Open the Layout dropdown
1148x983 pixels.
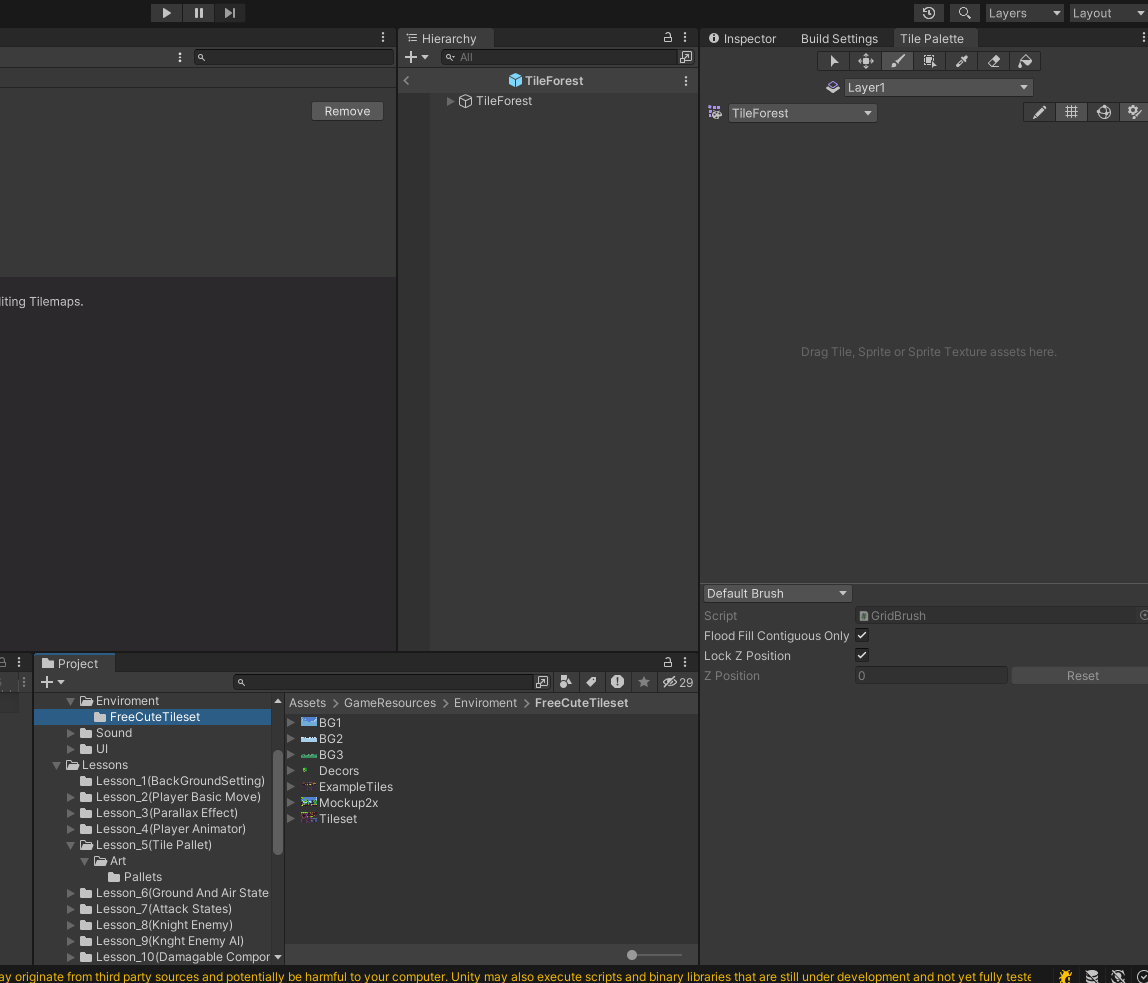(1108, 13)
